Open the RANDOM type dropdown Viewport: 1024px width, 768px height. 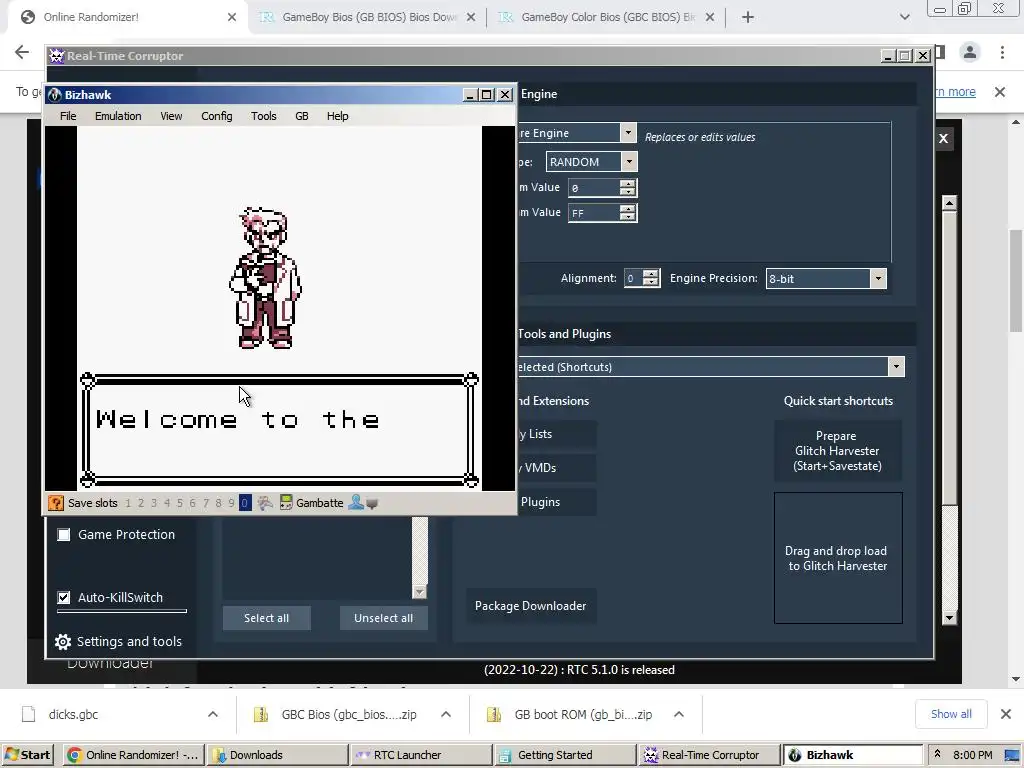pos(629,161)
